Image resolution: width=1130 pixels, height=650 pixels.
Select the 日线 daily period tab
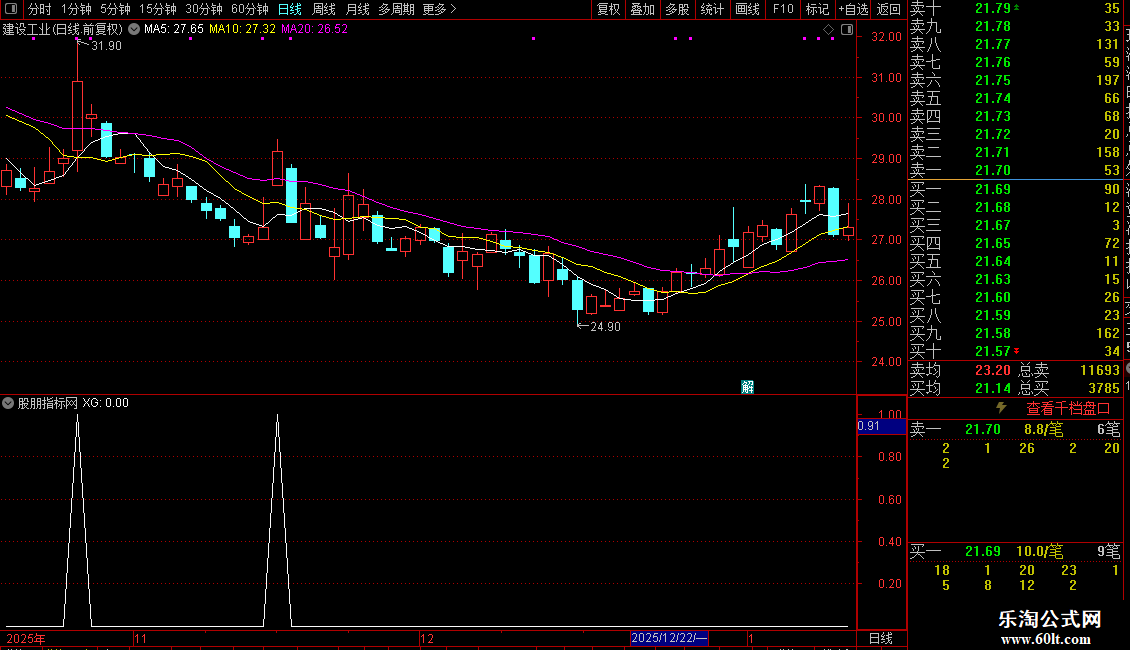(290, 9)
